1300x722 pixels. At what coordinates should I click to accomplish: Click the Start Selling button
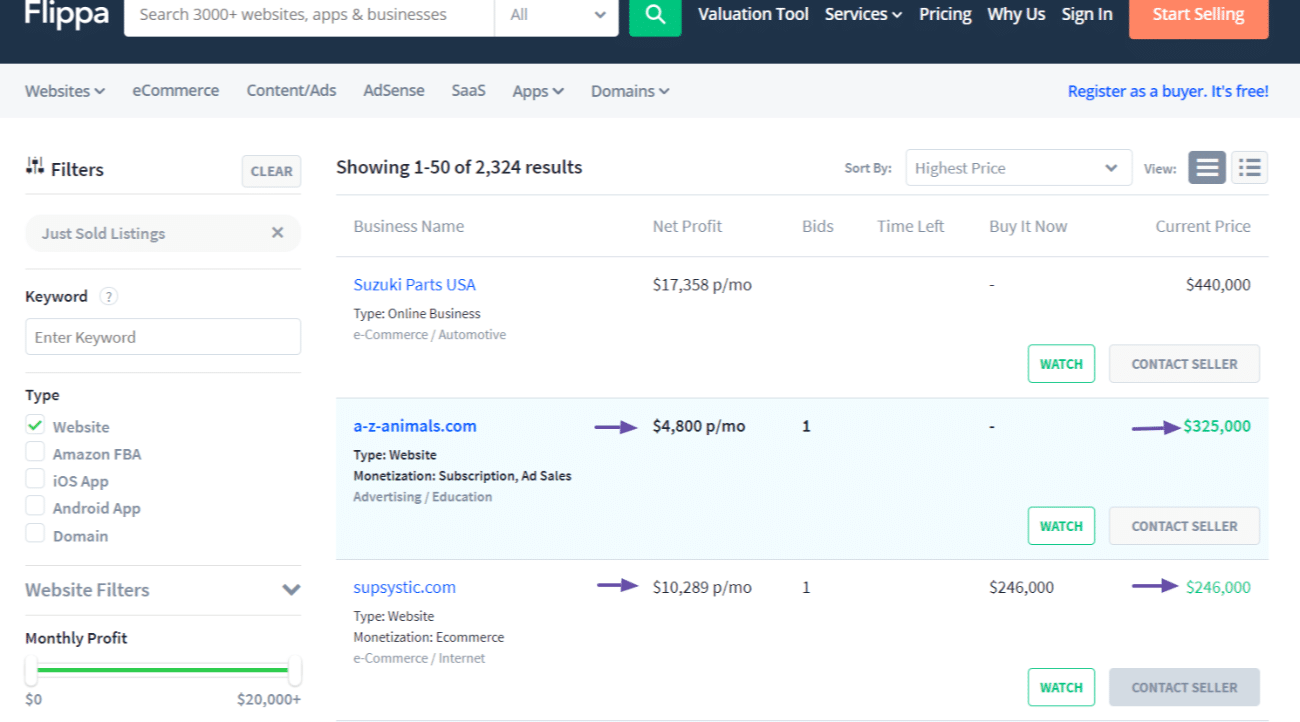[x=1198, y=13]
